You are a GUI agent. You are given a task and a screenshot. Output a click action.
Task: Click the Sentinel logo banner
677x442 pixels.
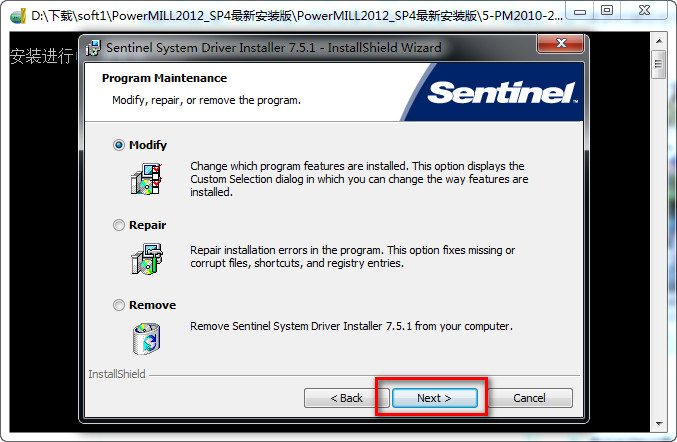click(x=502, y=93)
